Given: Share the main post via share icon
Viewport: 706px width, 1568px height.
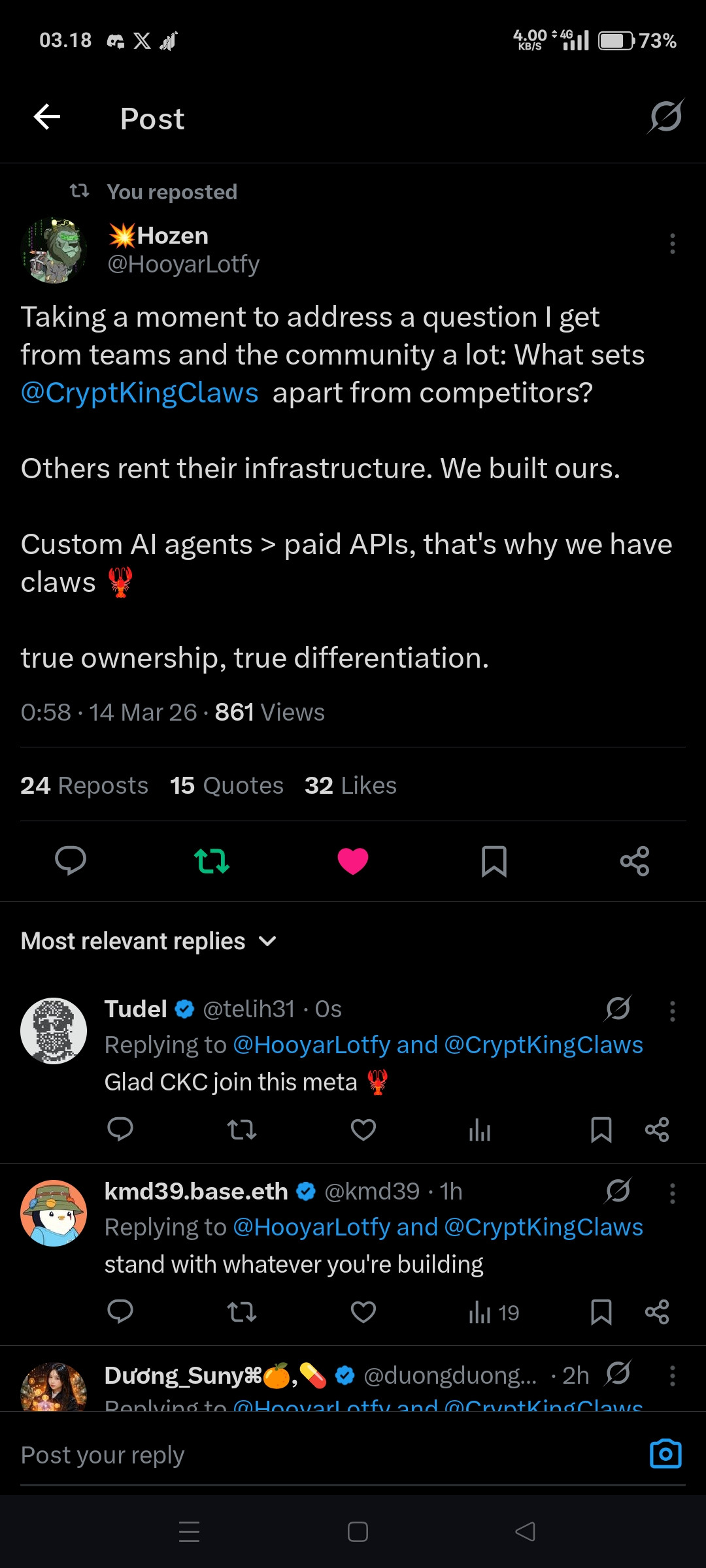Looking at the screenshot, I should 635,860.
